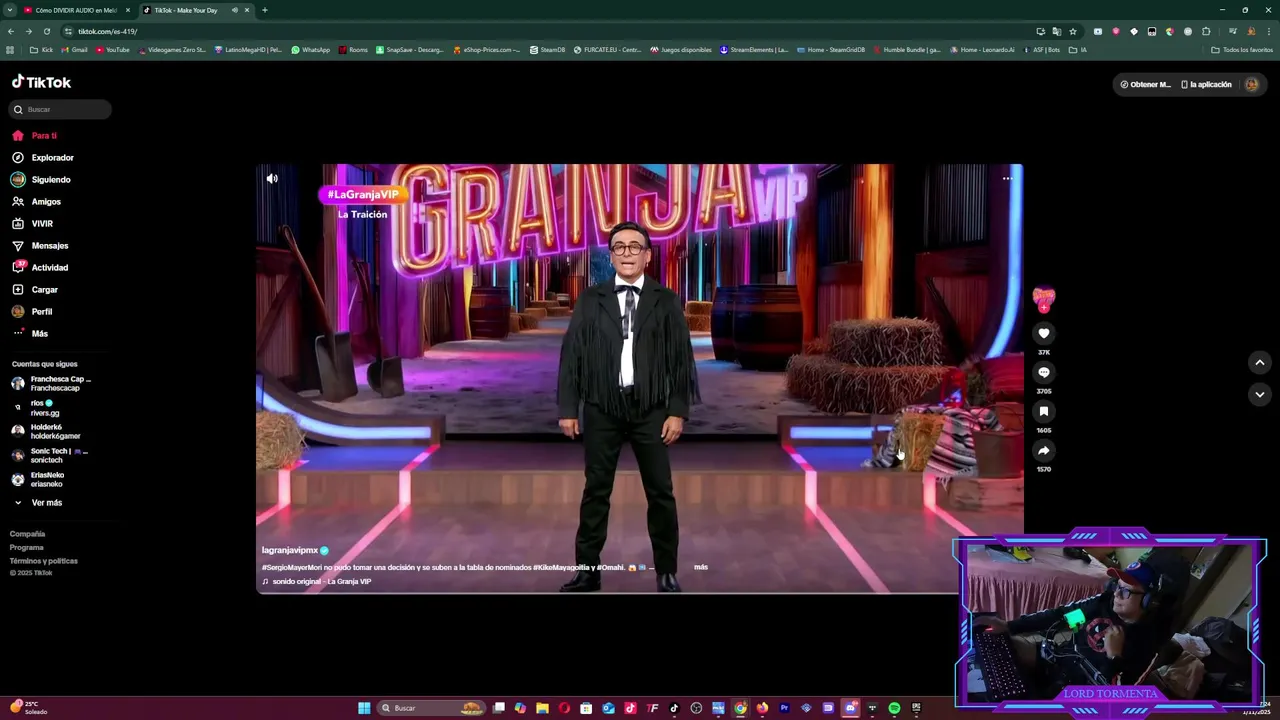Open a new browser tab
This screenshot has height=720, width=1280.
265,10
